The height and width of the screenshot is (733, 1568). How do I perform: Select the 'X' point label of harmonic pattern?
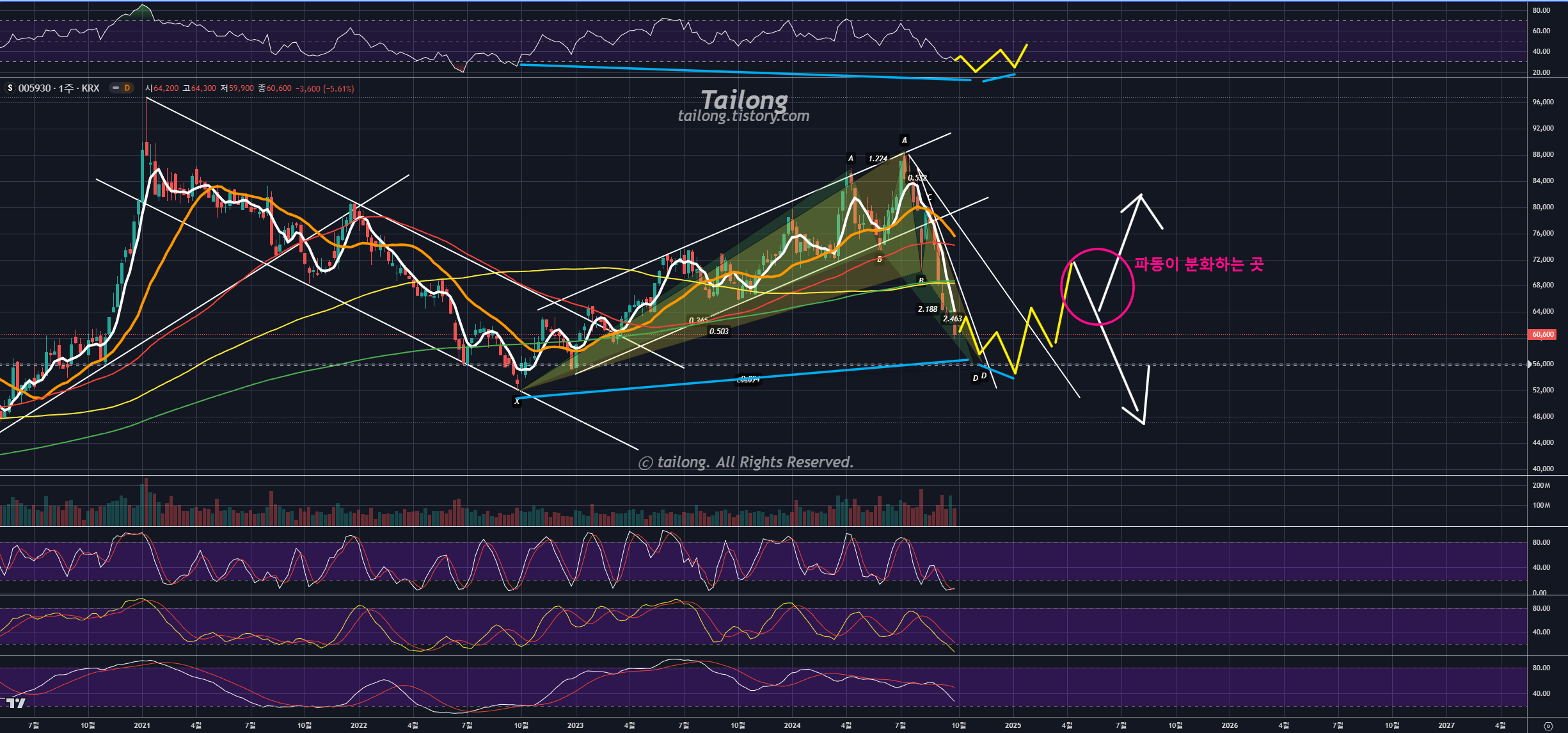click(517, 401)
